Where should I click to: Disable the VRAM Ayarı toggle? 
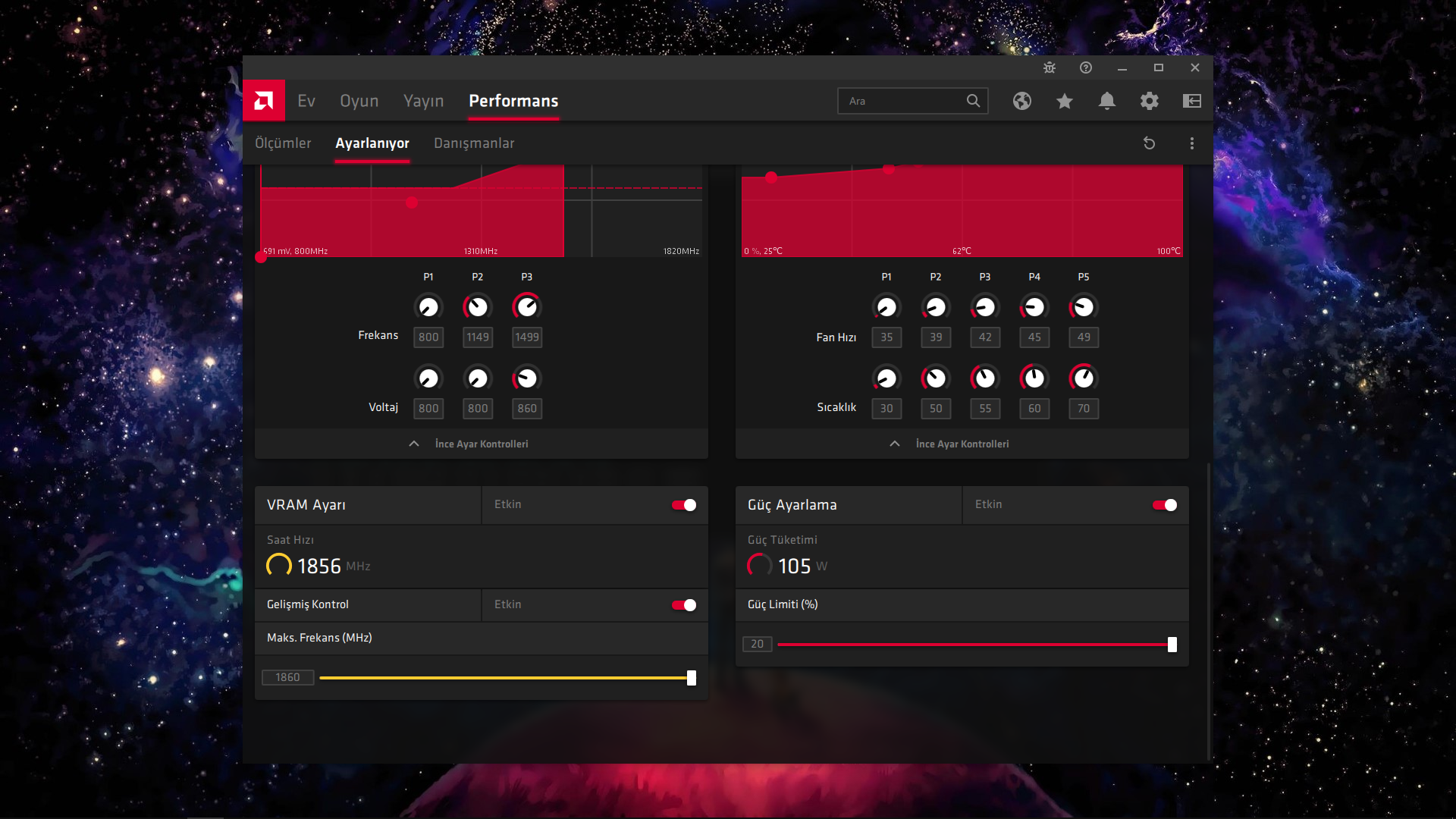click(684, 505)
